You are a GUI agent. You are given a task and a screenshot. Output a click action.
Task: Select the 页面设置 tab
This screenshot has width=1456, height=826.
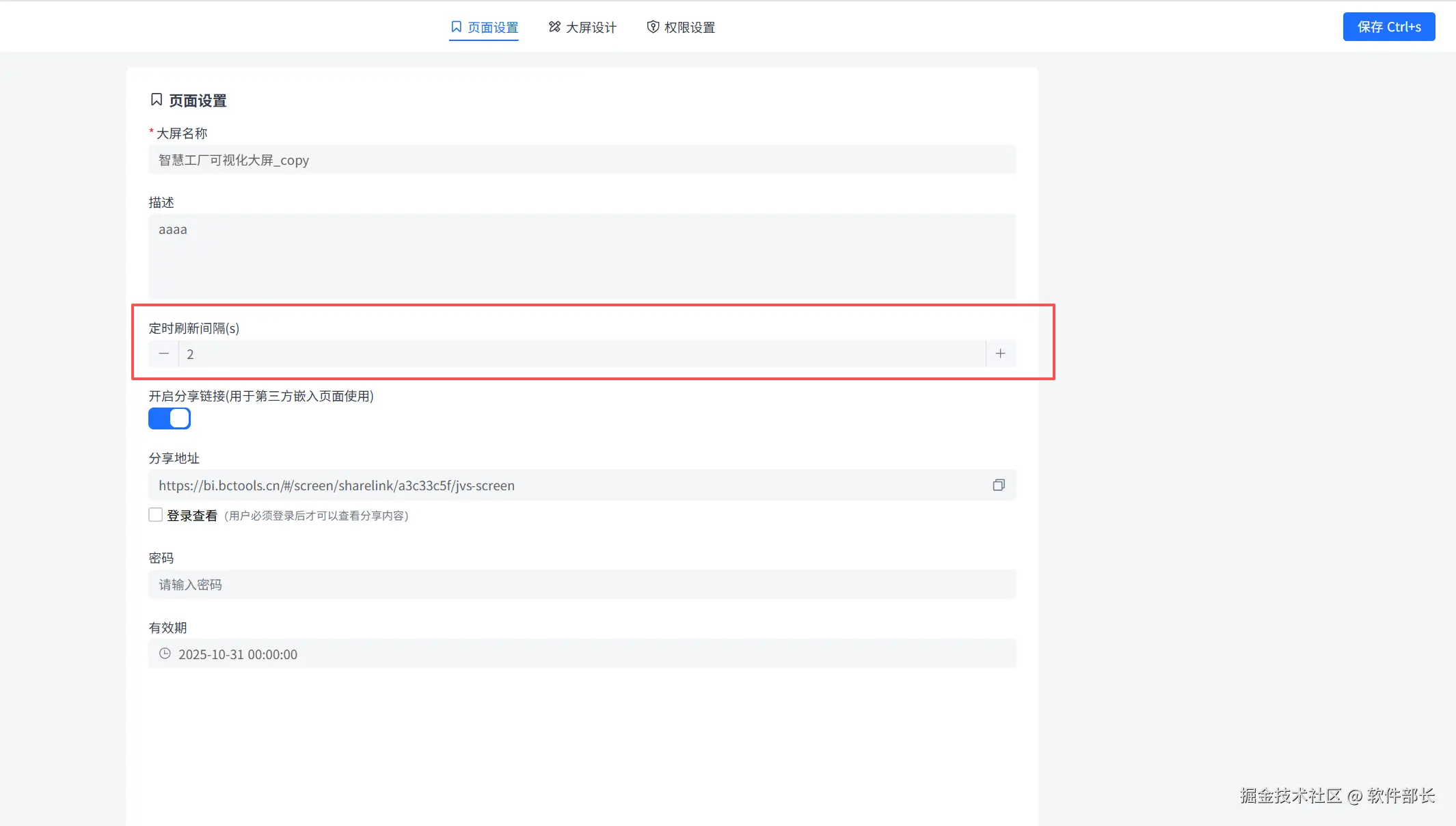click(x=492, y=27)
